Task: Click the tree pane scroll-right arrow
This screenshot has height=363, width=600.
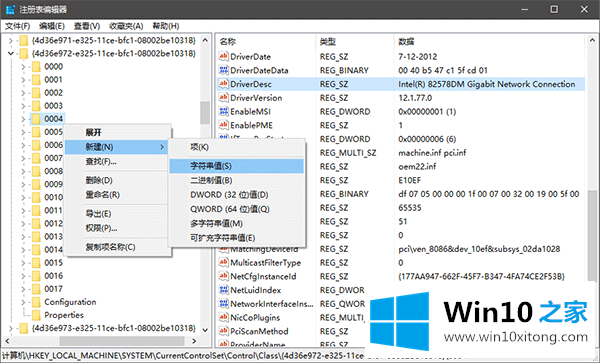Action: click(194, 340)
